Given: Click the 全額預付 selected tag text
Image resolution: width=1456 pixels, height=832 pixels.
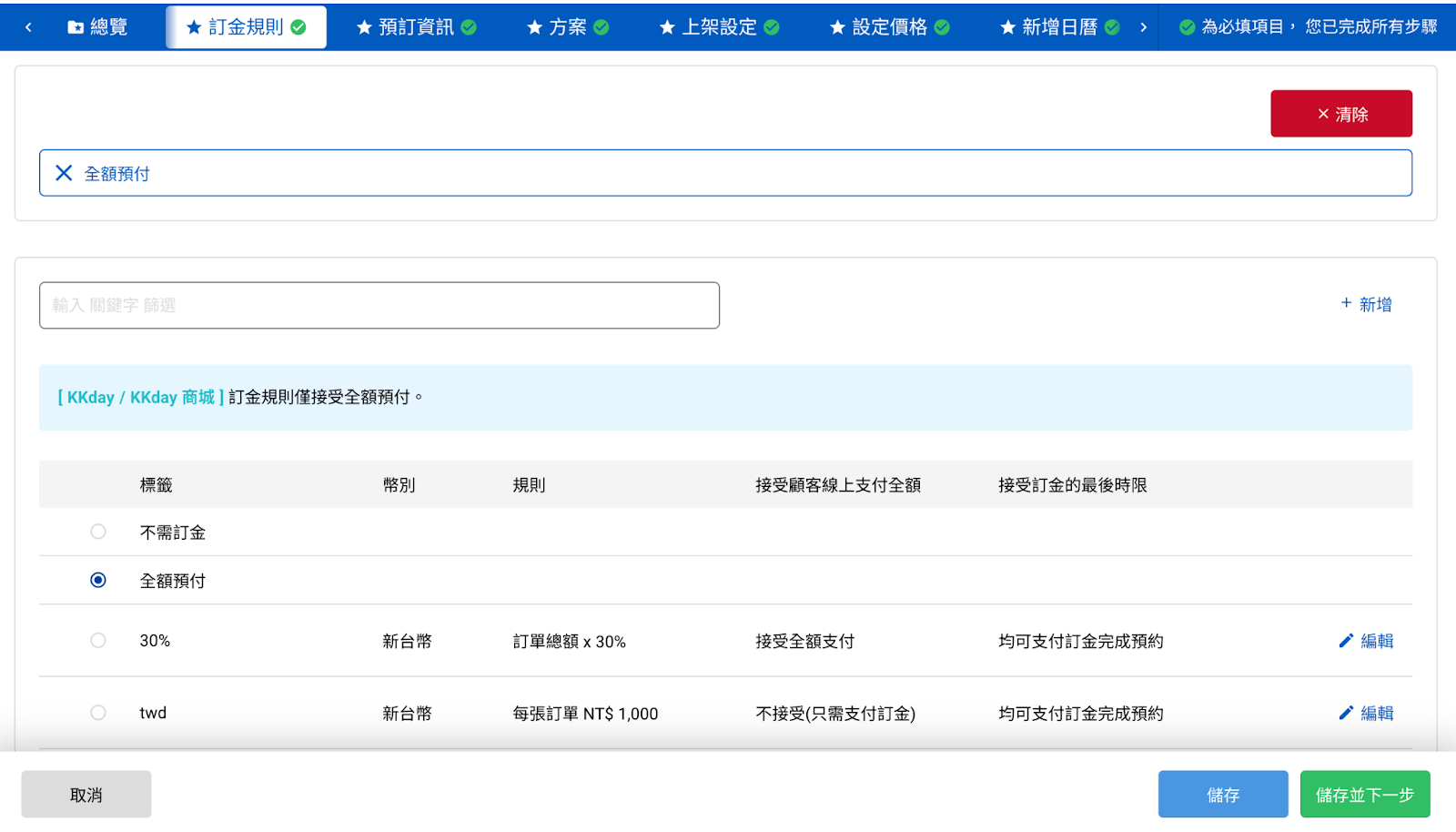Looking at the screenshot, I should click(x=117, y=174).
